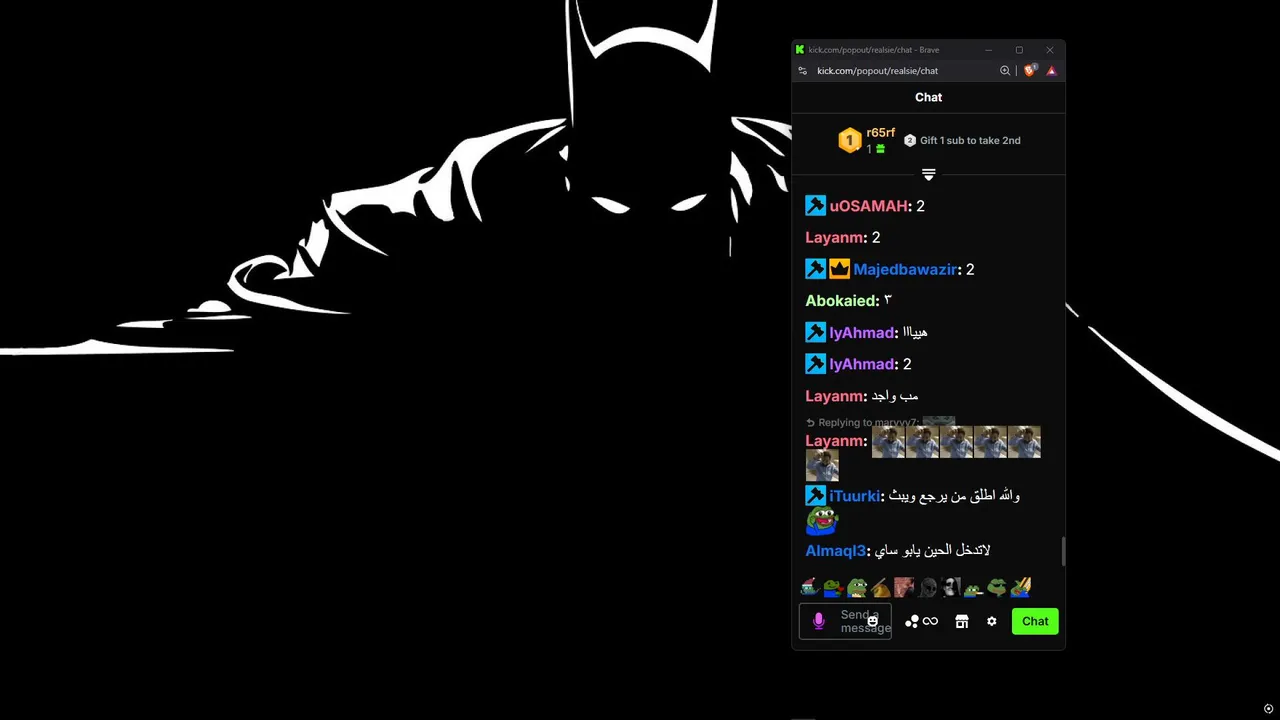Click the Kick logo in title bar
This screenshot has width=1280, height=720.
[x=800, y=50]
